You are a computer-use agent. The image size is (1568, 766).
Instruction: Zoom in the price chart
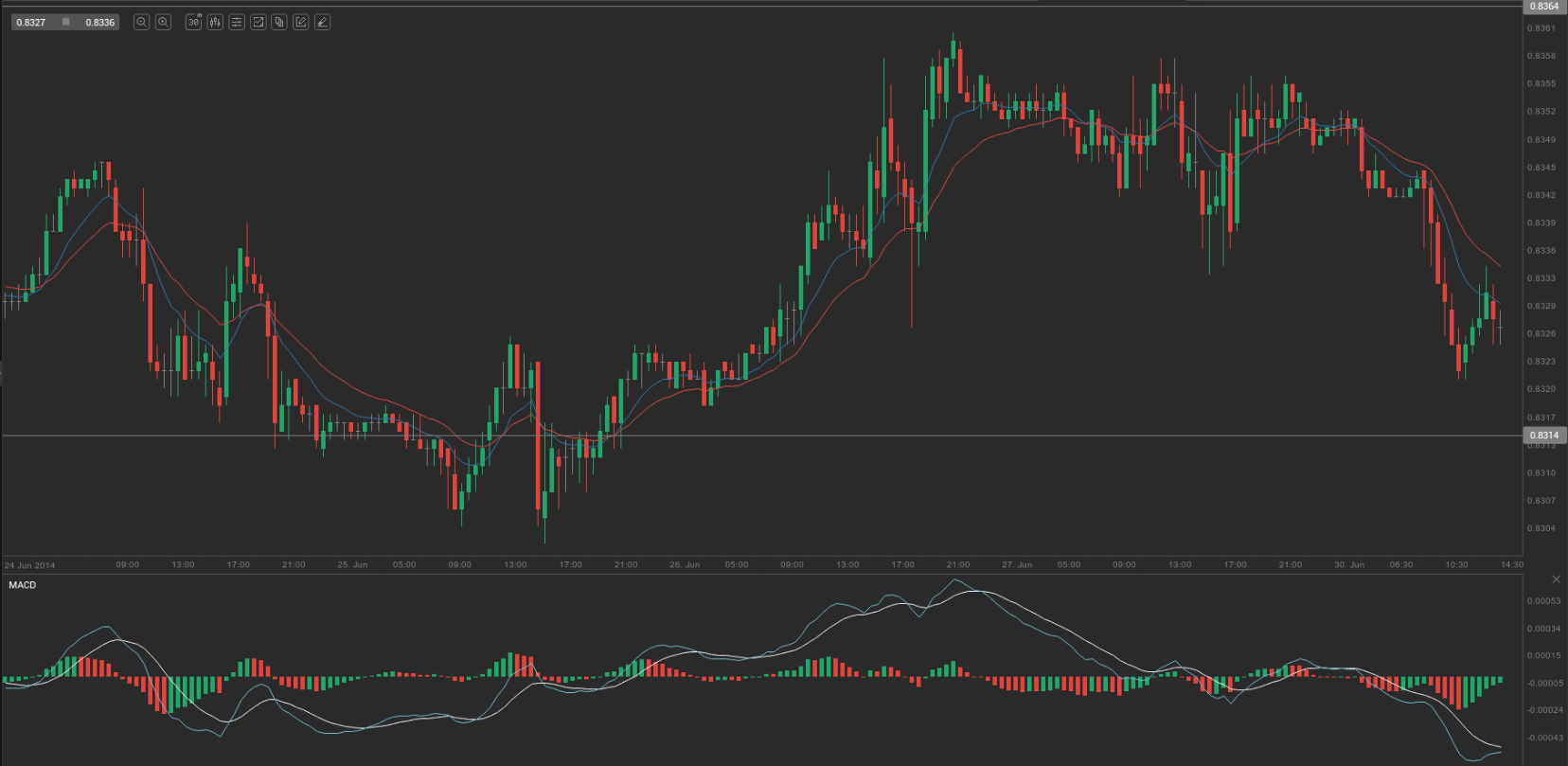tap(163, 22)
